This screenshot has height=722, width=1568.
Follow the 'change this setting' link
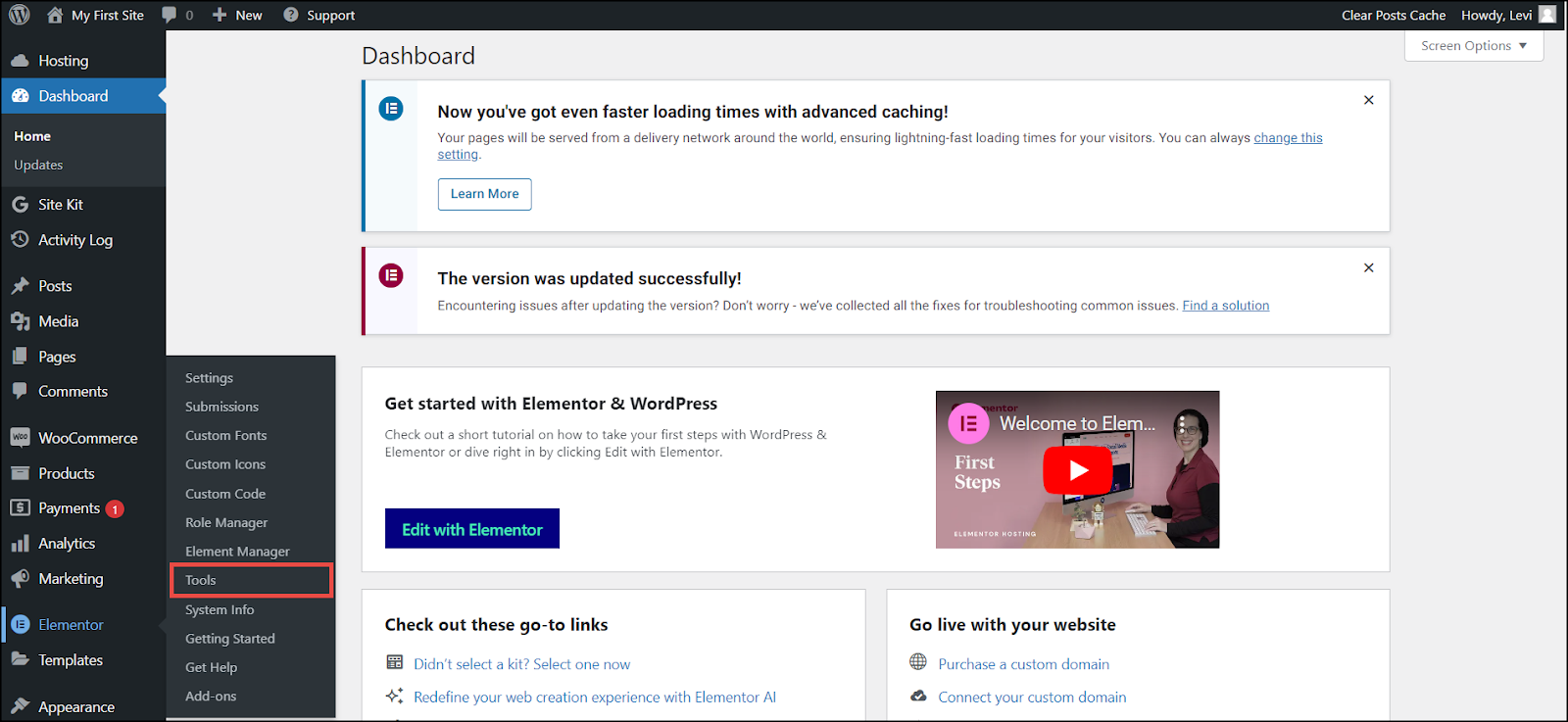coord(1288,138)
